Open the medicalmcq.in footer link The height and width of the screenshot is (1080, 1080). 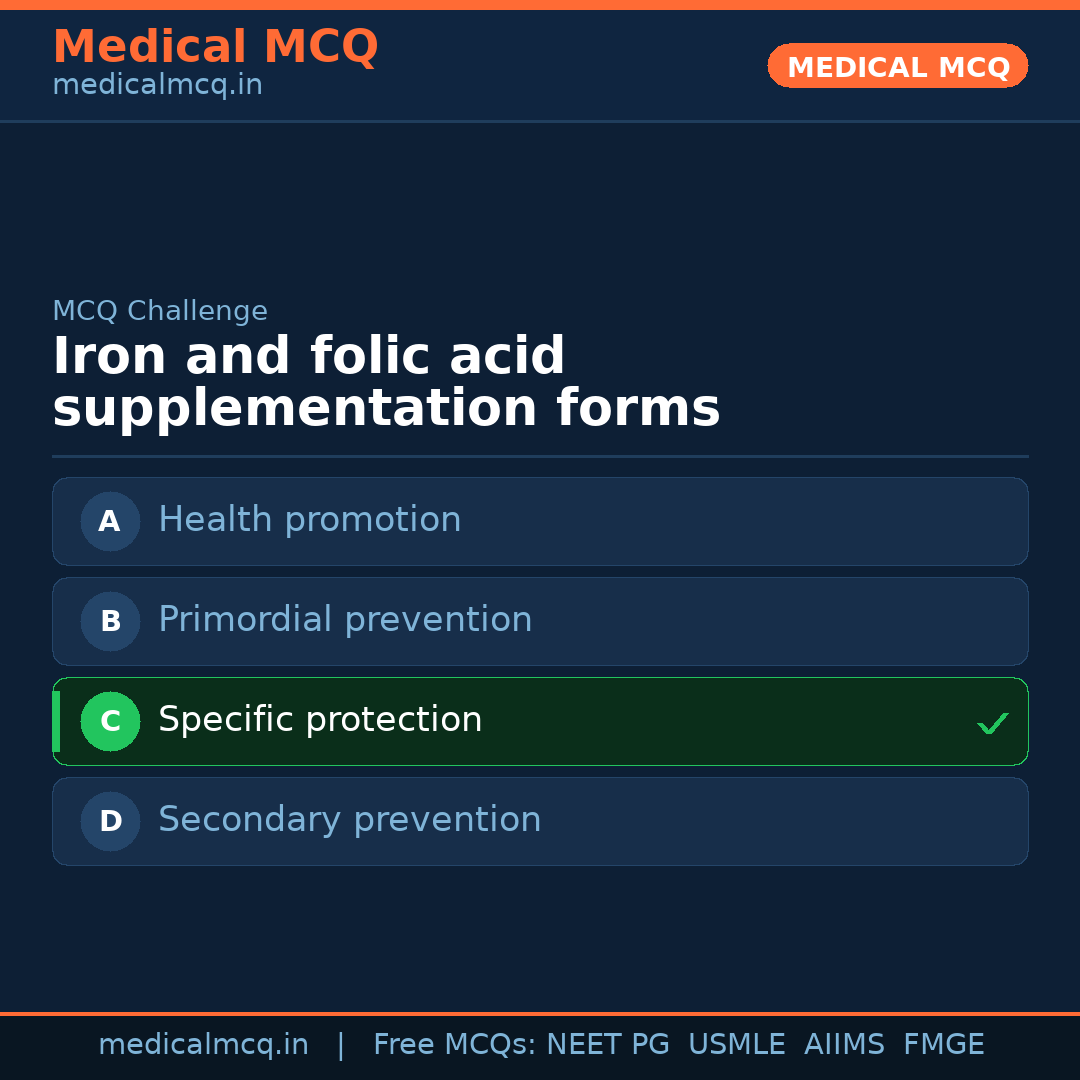pyautogui.click(x=203, y=1045)
